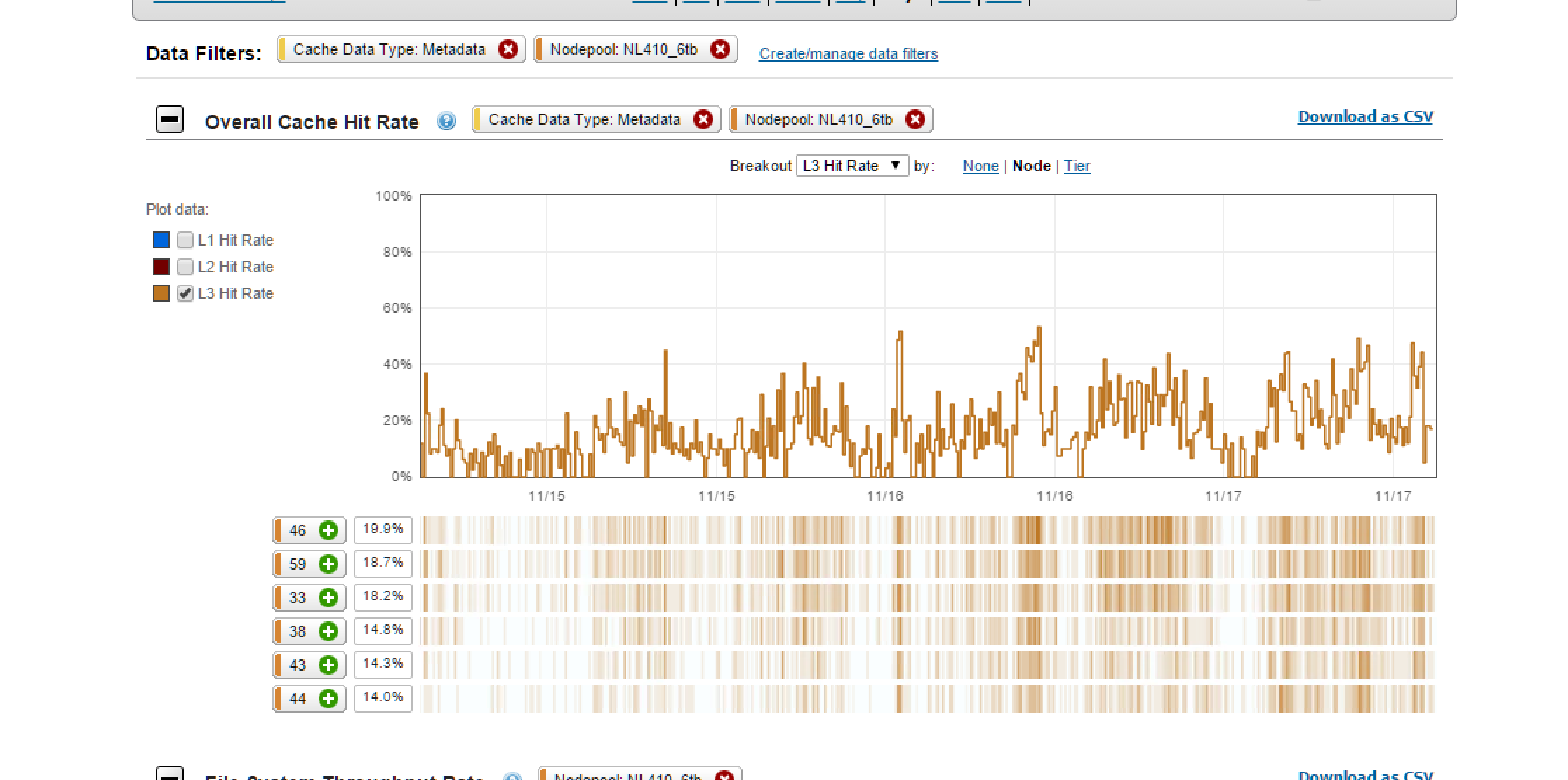Add filter for node 46

[x=328, y=530]
